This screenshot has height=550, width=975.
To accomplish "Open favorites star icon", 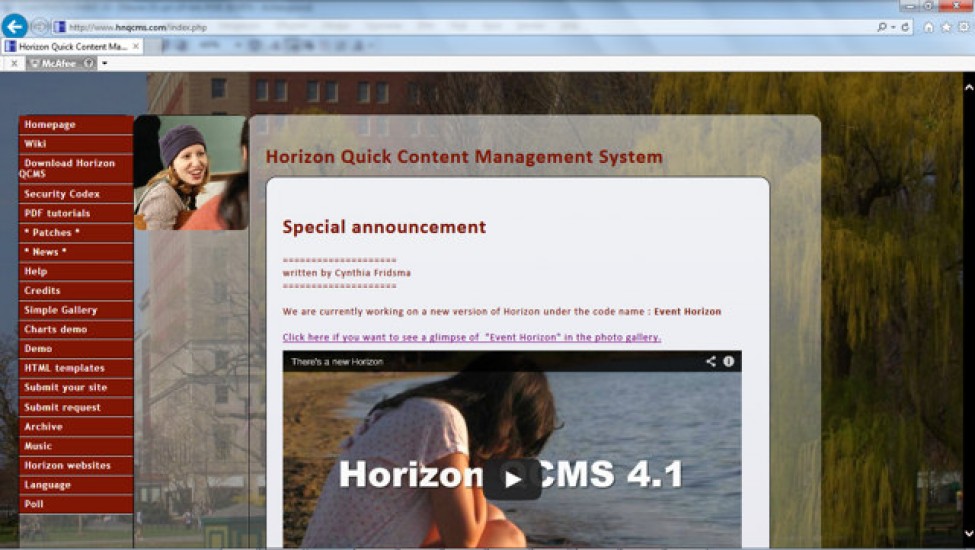I will pyautogui.click(x=946, y=27).
